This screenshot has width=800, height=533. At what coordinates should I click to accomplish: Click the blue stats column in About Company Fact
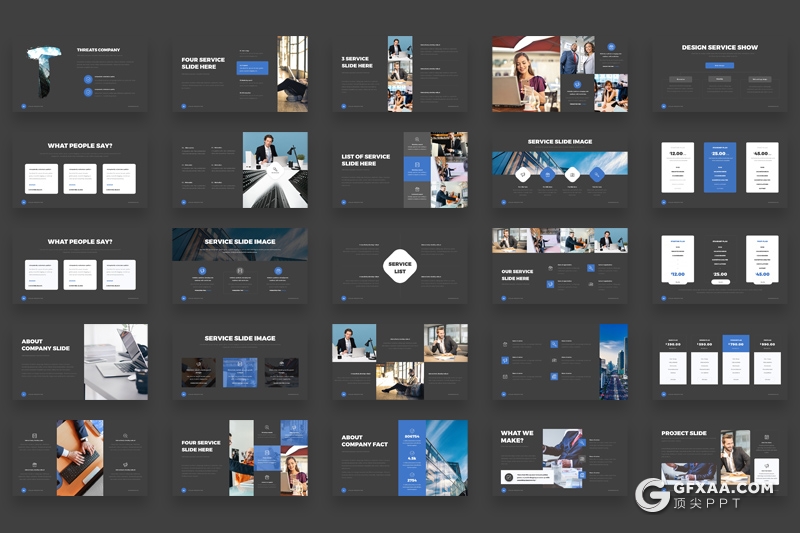tap(411, 458)
